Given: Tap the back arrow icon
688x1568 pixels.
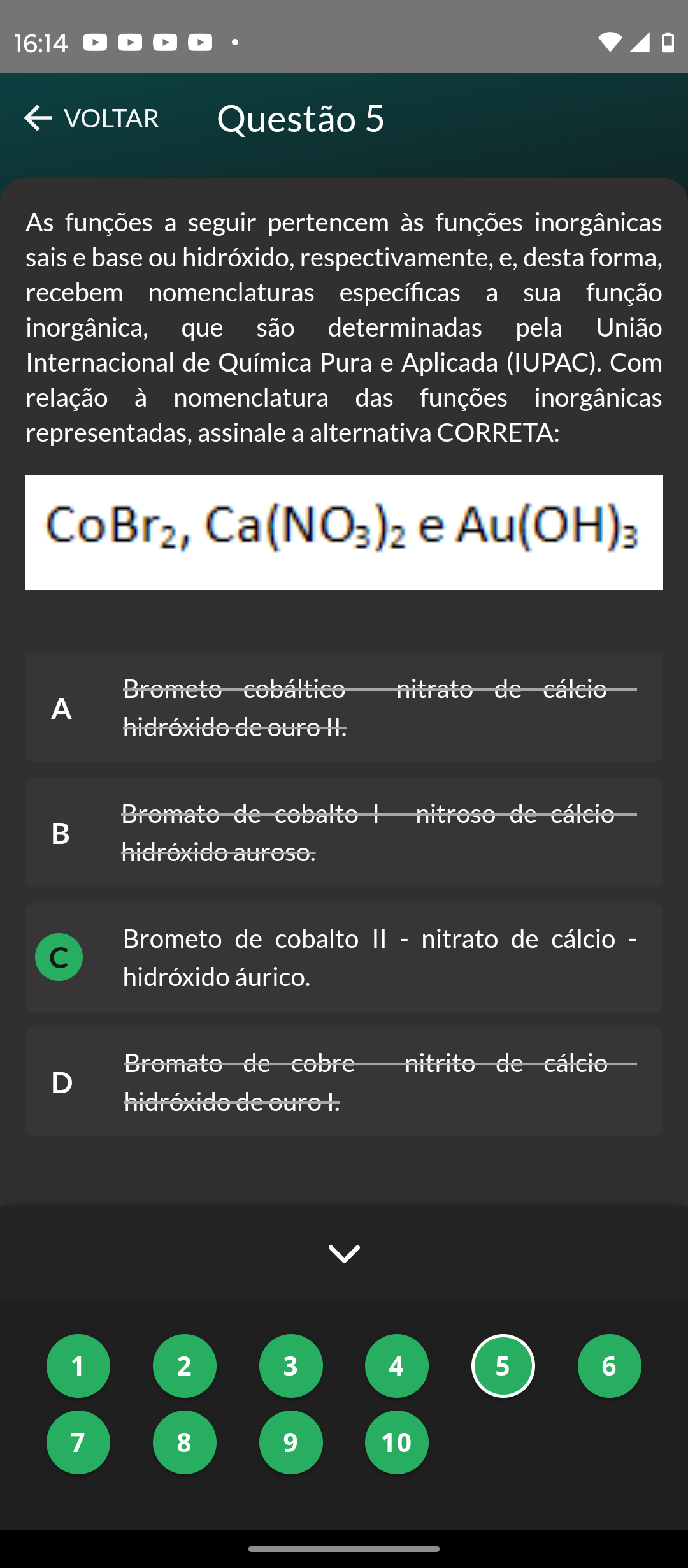Looking at the screenshot, I should [38, 119].
